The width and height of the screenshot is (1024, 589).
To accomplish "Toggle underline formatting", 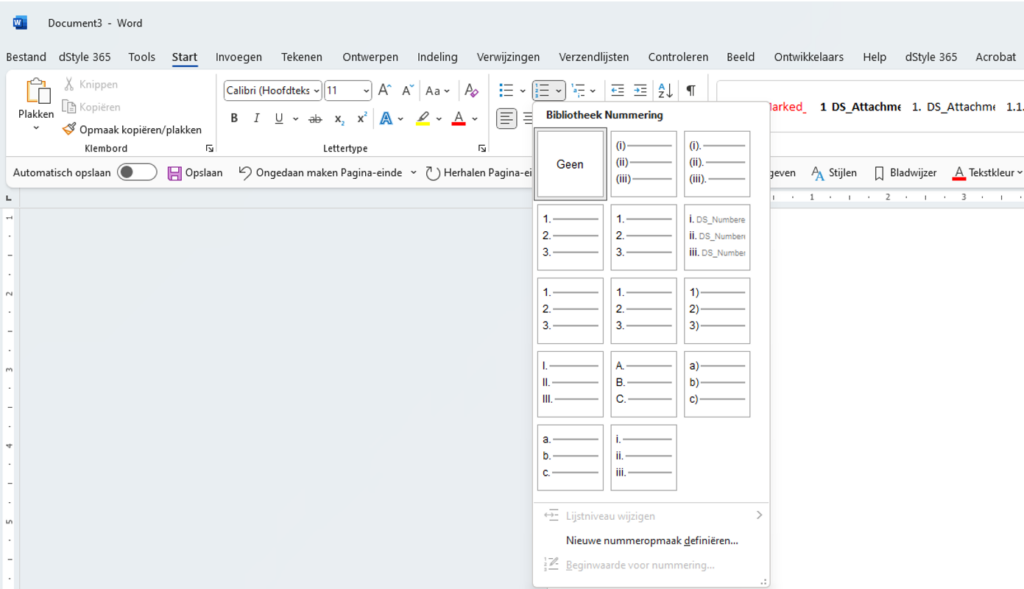I will tap(279, 118).
